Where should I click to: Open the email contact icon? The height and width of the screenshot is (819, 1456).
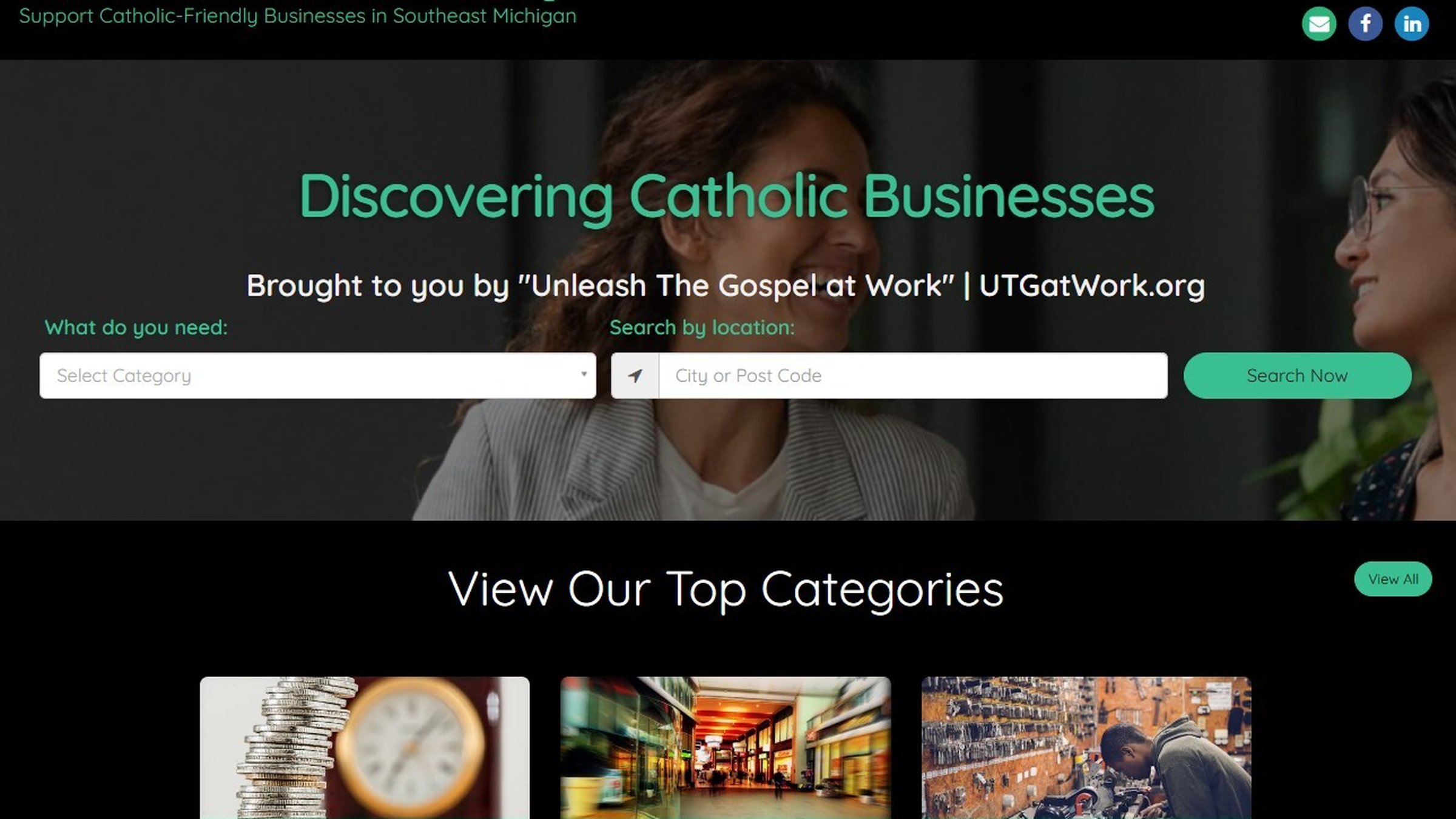point(1319,24)
